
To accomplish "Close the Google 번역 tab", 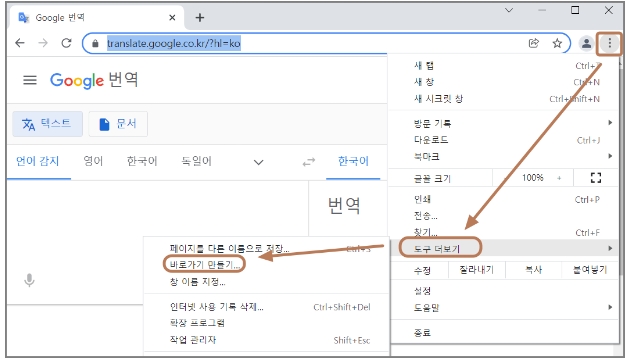I will pyautogui.click(x=172, y=18).
